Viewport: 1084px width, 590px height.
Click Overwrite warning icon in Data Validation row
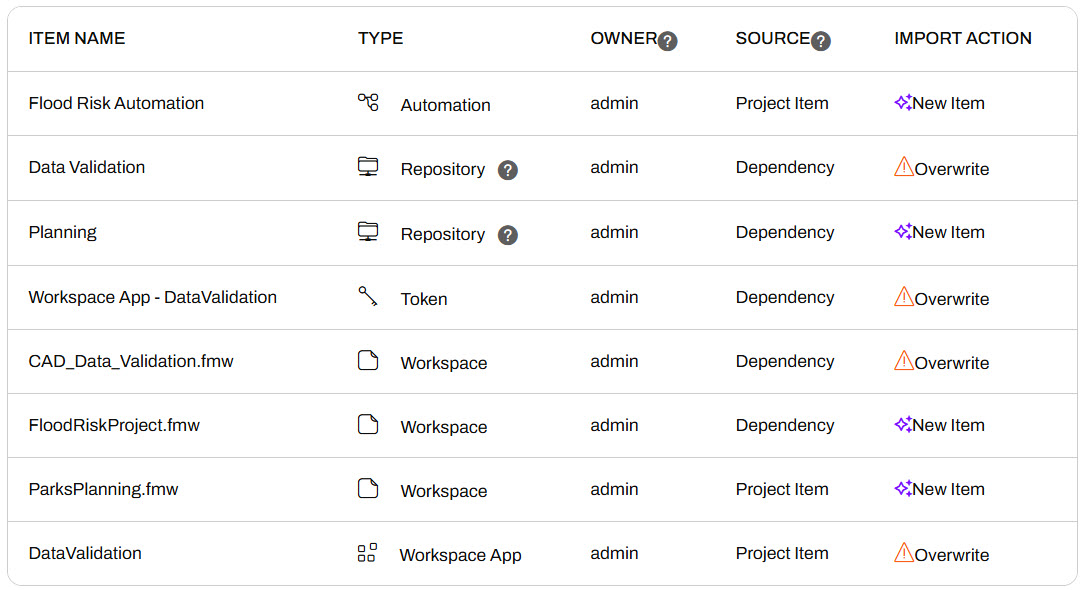tap(904, 167)
